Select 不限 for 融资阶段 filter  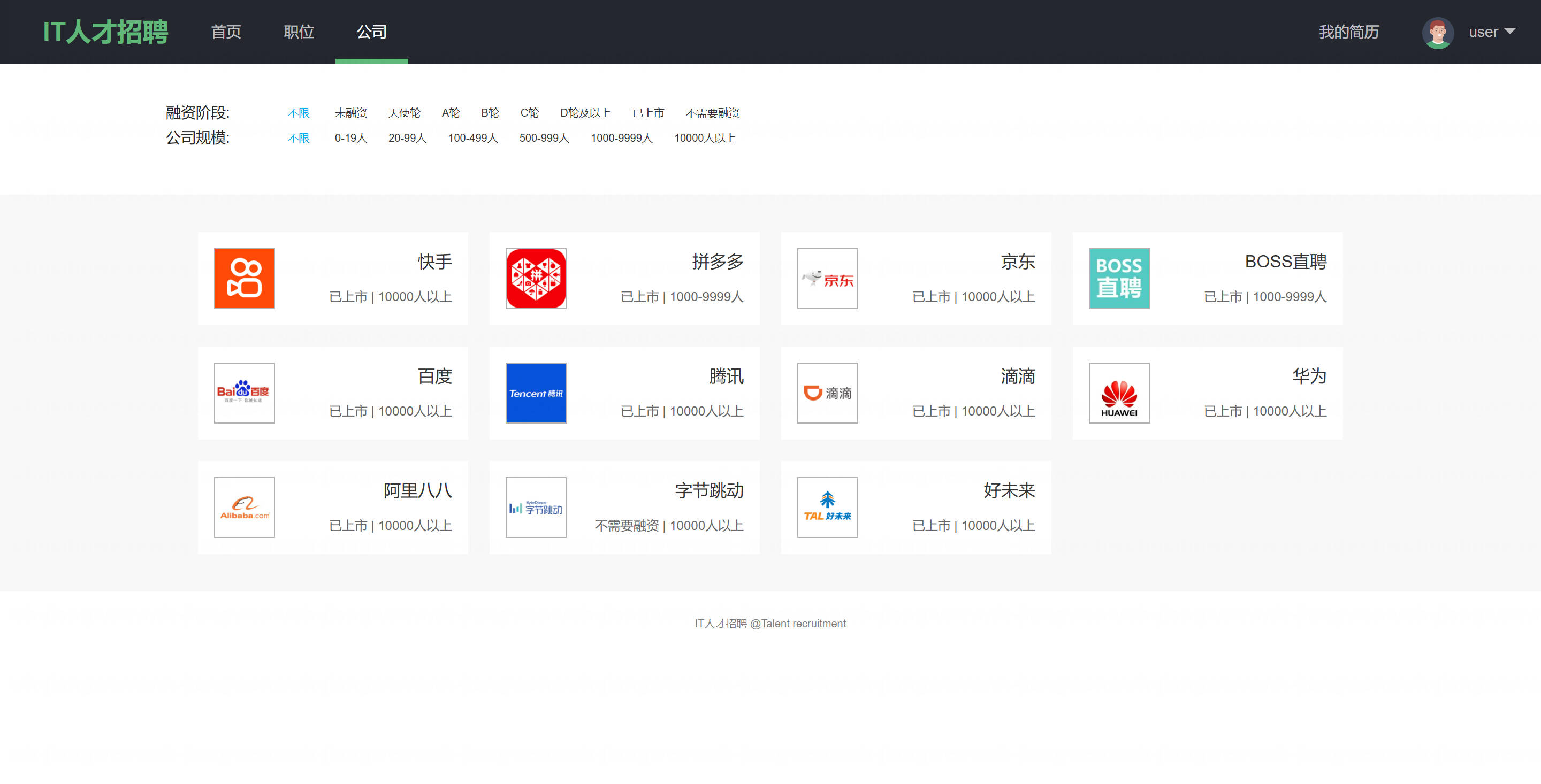pos(299,113)
